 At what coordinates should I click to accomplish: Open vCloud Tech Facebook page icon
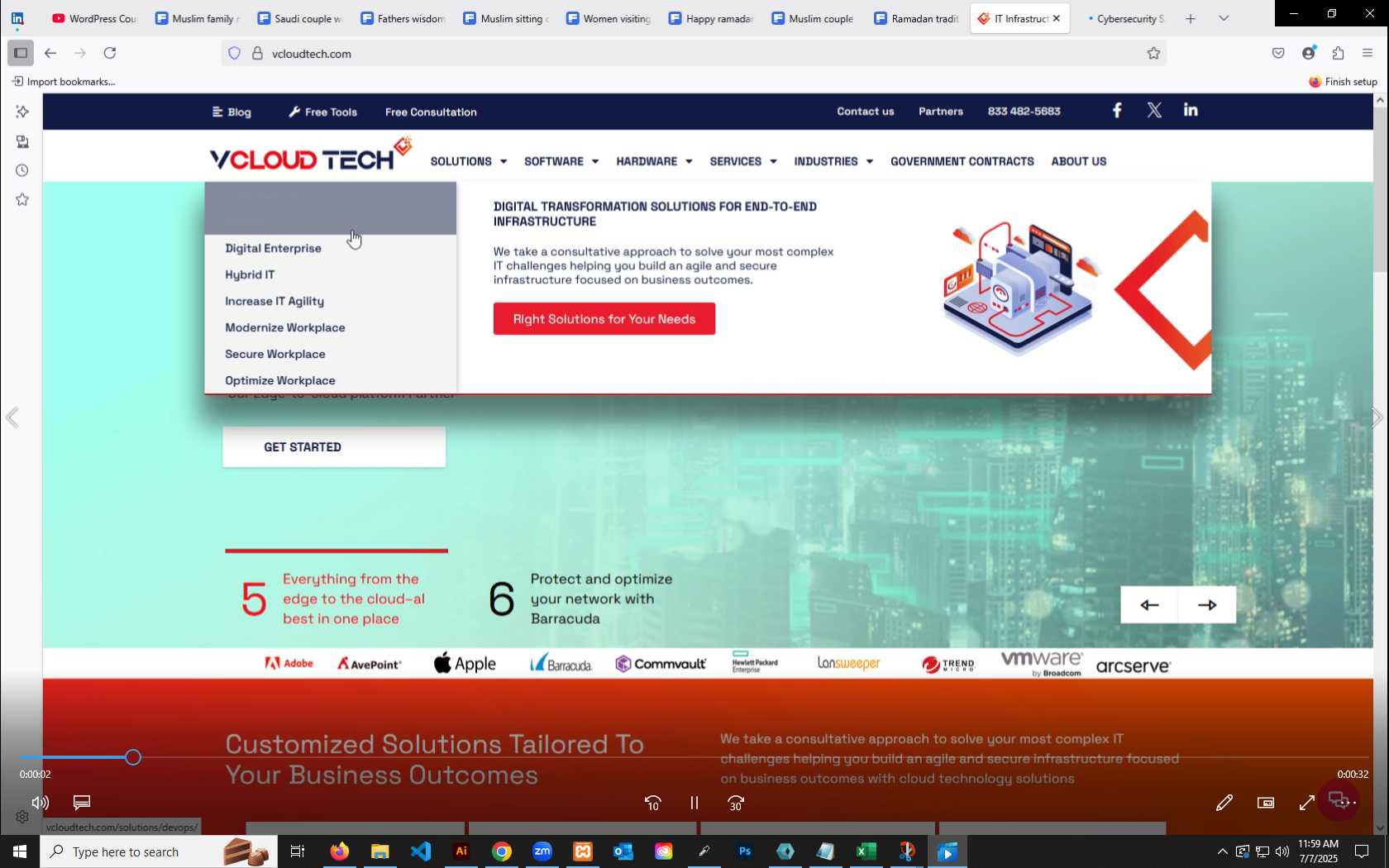[x=1117, y=110]
